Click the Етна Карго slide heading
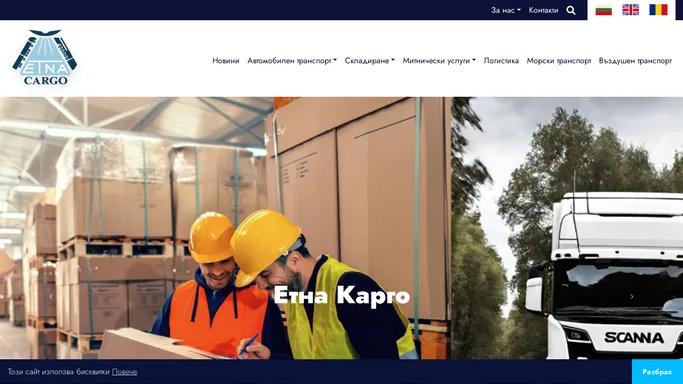This screenshot has width=683, height=384. coord(342,296)
